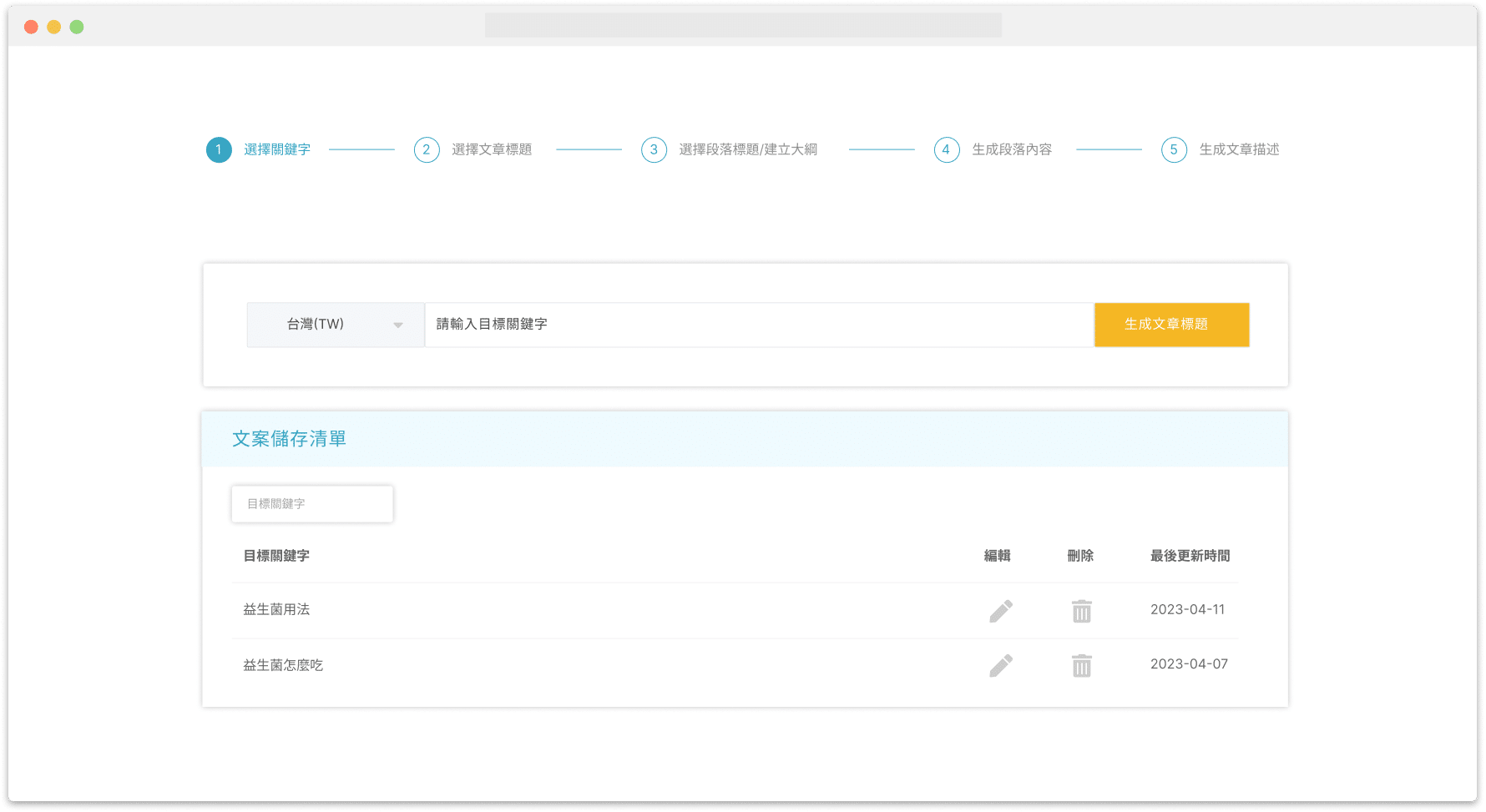Click the 目標關鍵字 filter search box
This screenshot has height=812, width=1486.
(x=312, y=504)
